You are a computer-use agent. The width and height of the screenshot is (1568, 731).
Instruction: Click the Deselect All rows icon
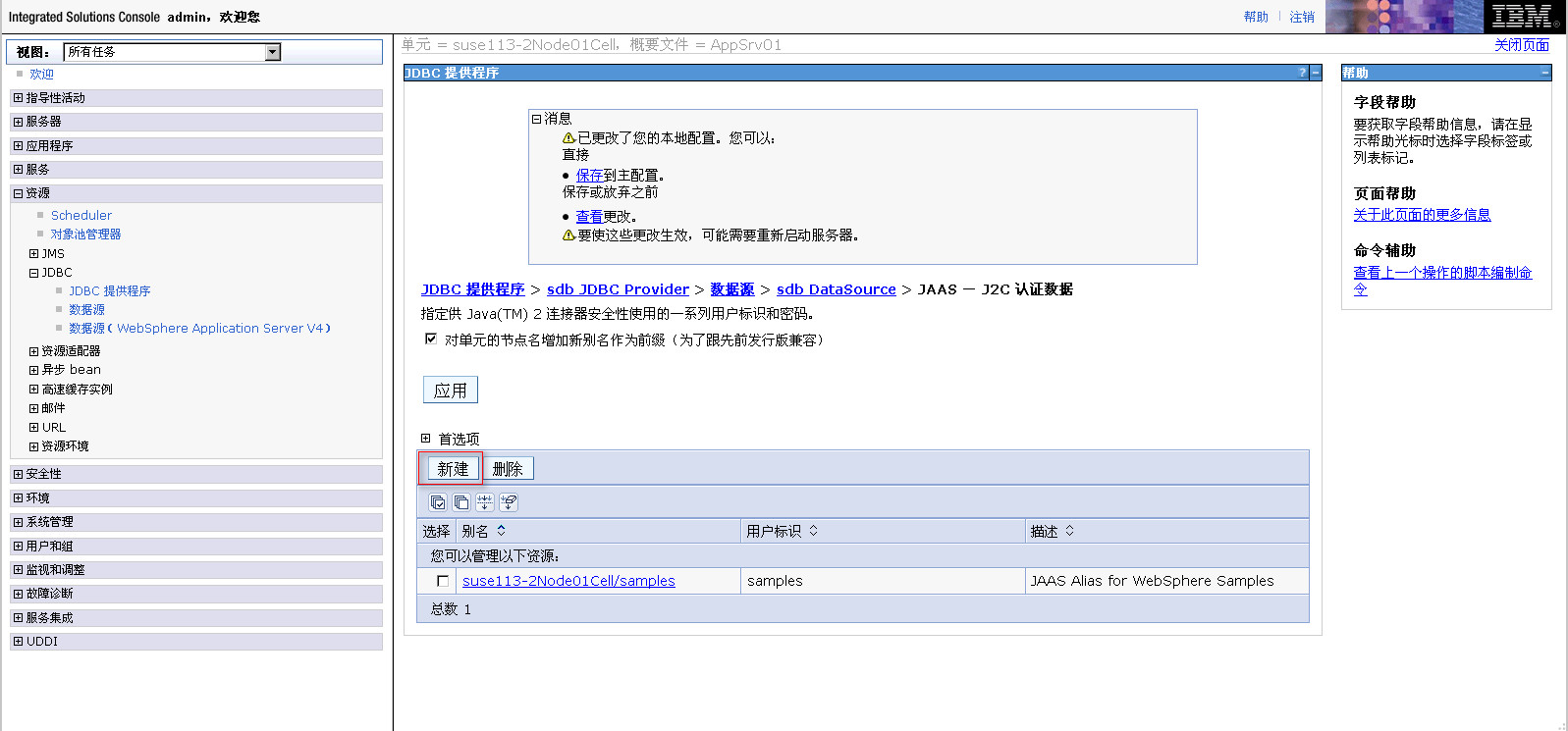click(461, 502)
